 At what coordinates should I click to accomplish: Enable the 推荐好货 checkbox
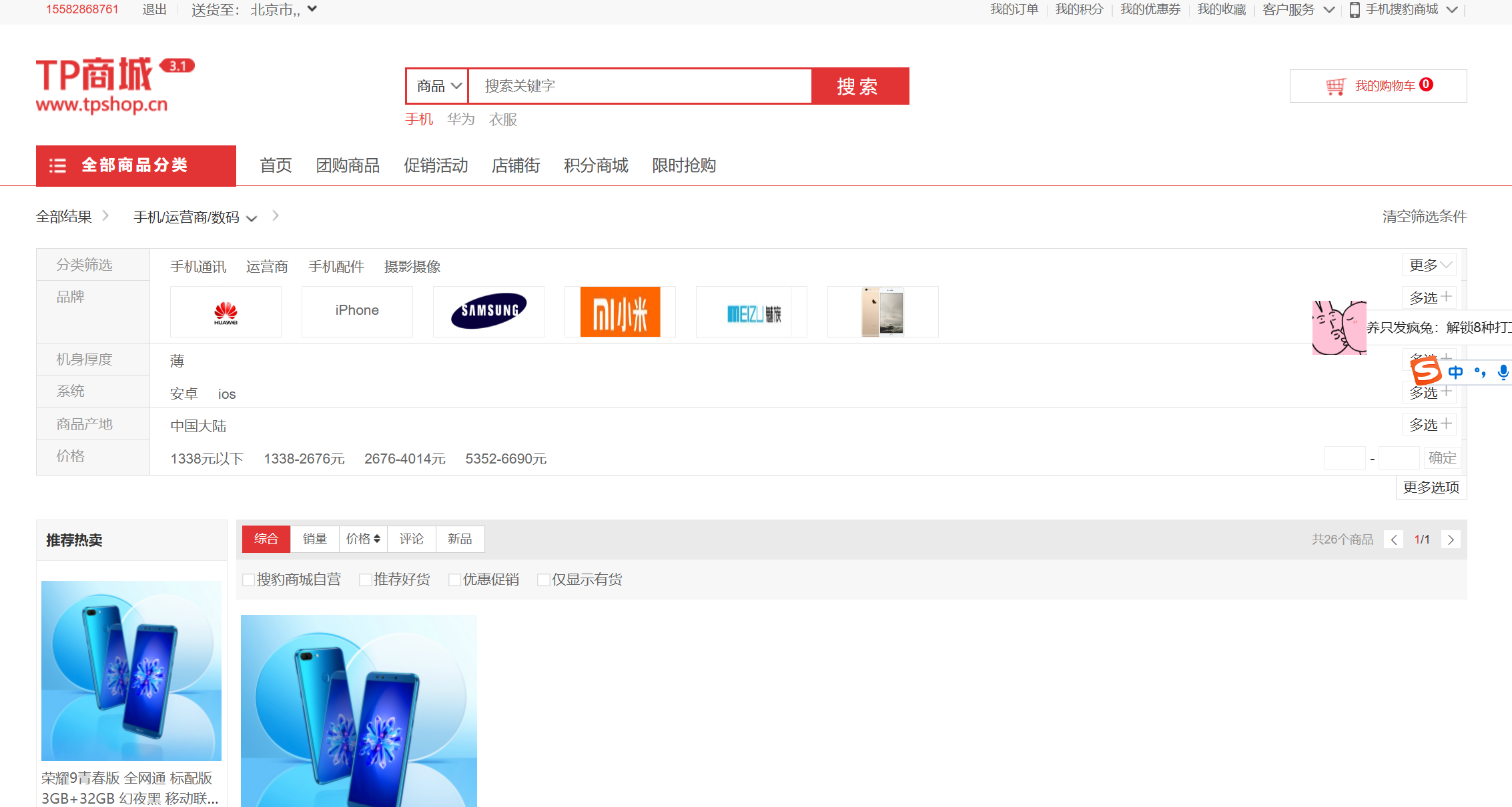[365, 580]
